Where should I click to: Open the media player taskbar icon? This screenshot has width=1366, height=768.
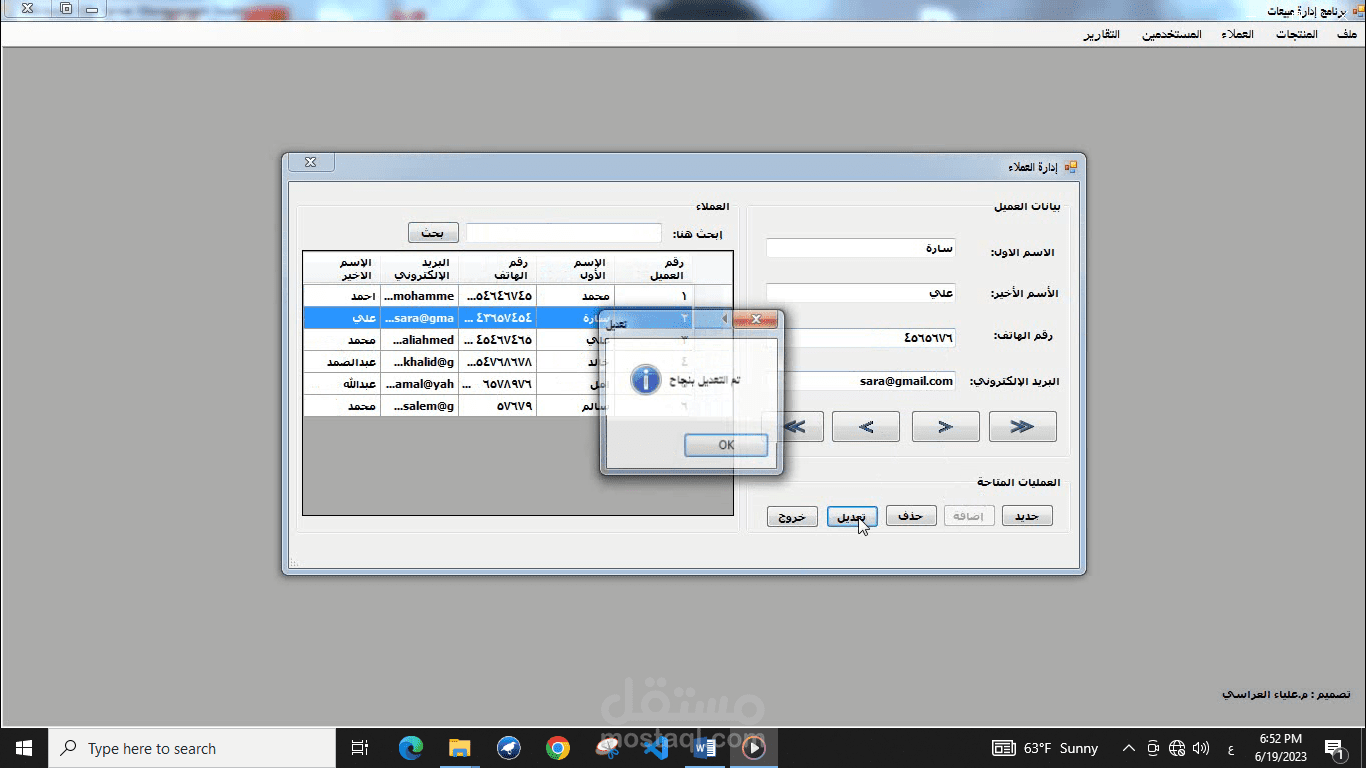[x=754, y=748]
